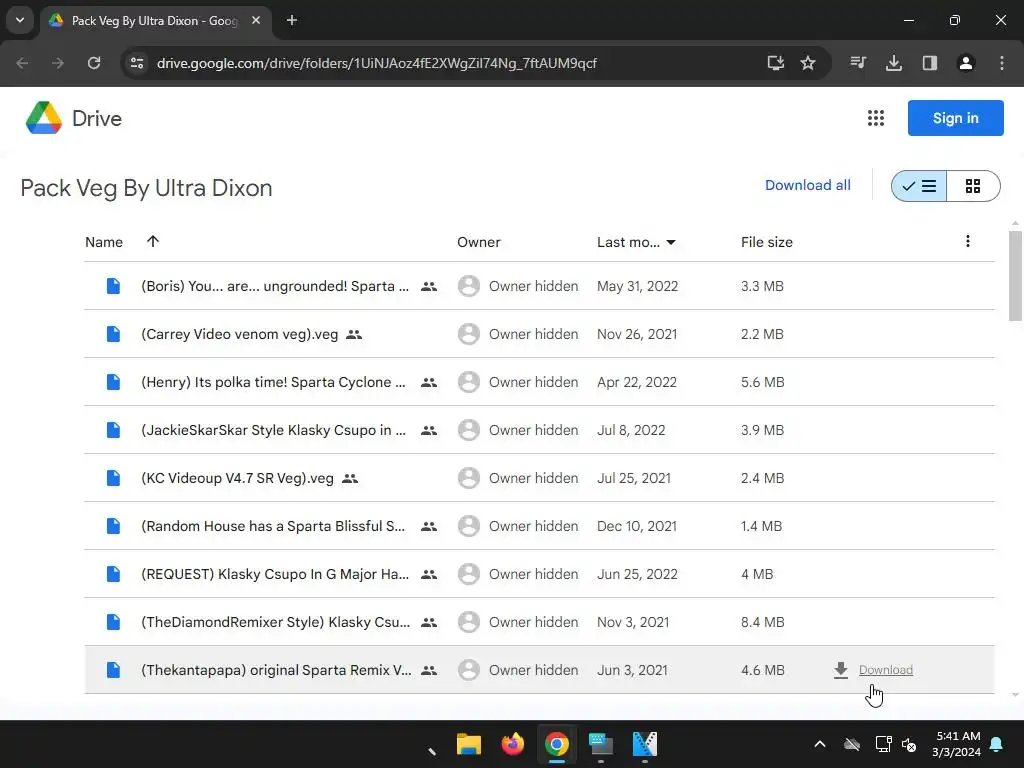This screenshot has height=768, width=1024.
Task: Toggle the Chrome side panel
Action: tap(930, 63)
